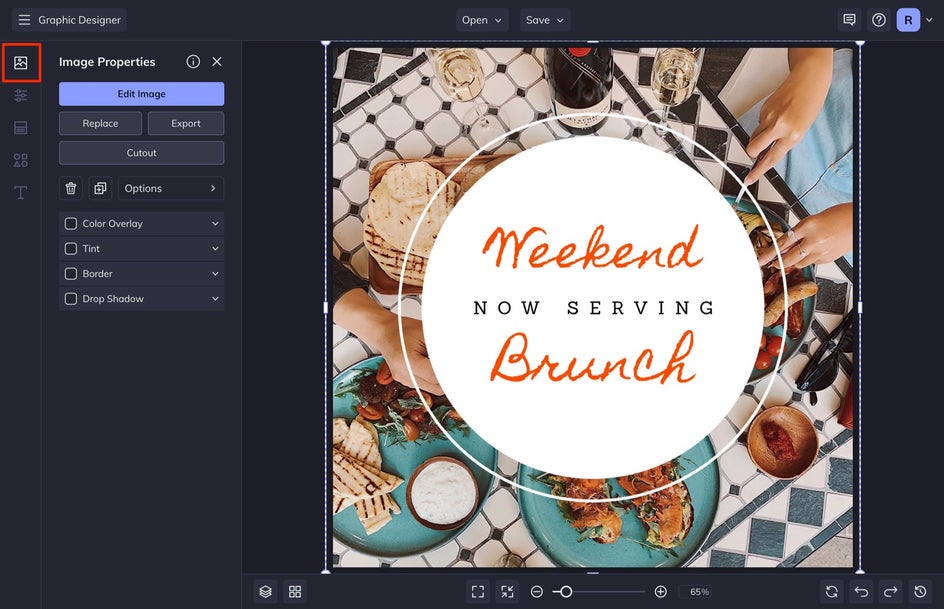Close the Image Properties panel
944x609 pixels.
coord(217,61)
